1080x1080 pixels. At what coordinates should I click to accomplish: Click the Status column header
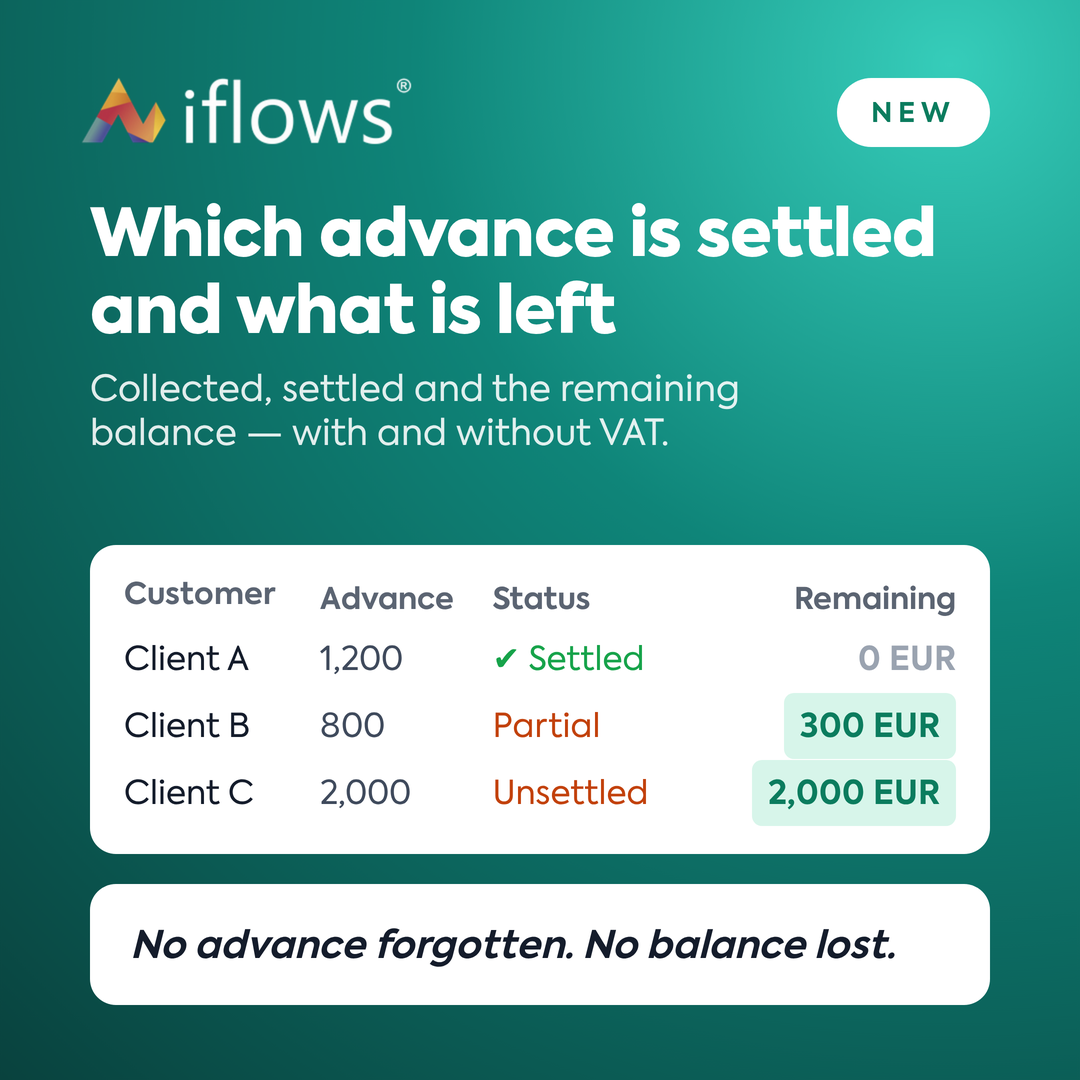(x=541, y=599)
